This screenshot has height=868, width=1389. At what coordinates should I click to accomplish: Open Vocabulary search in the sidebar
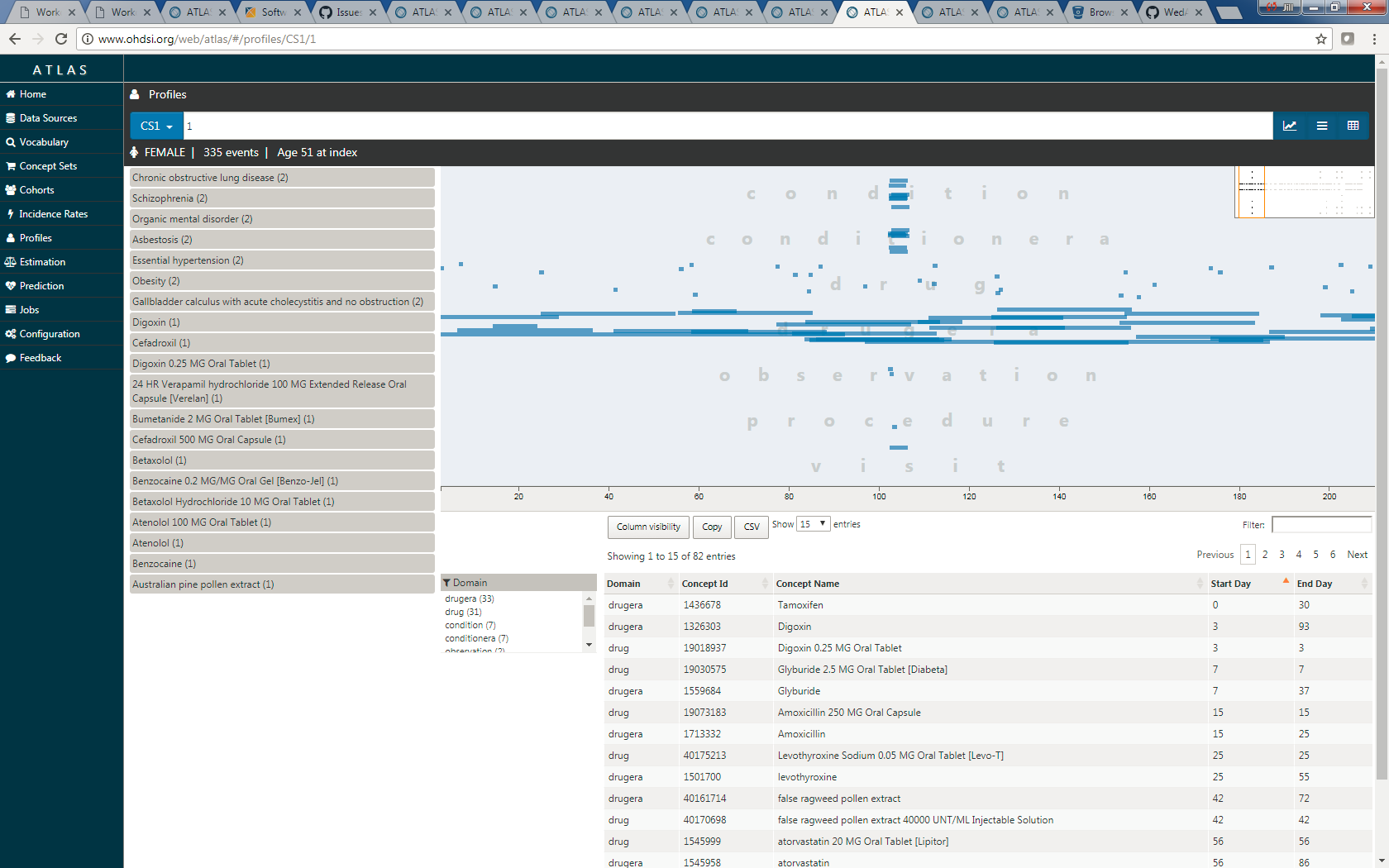(43, 142)
